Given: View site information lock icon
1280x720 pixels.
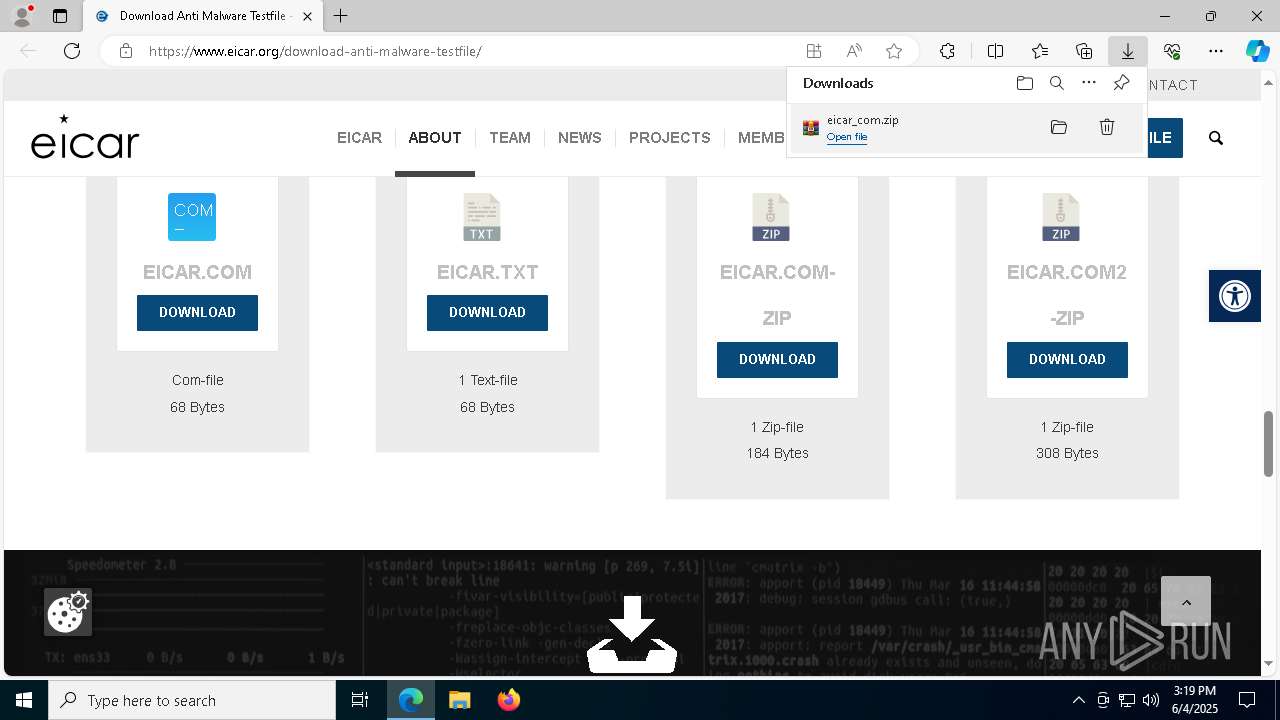Looking at the screenshot, I should click(126, 51).
